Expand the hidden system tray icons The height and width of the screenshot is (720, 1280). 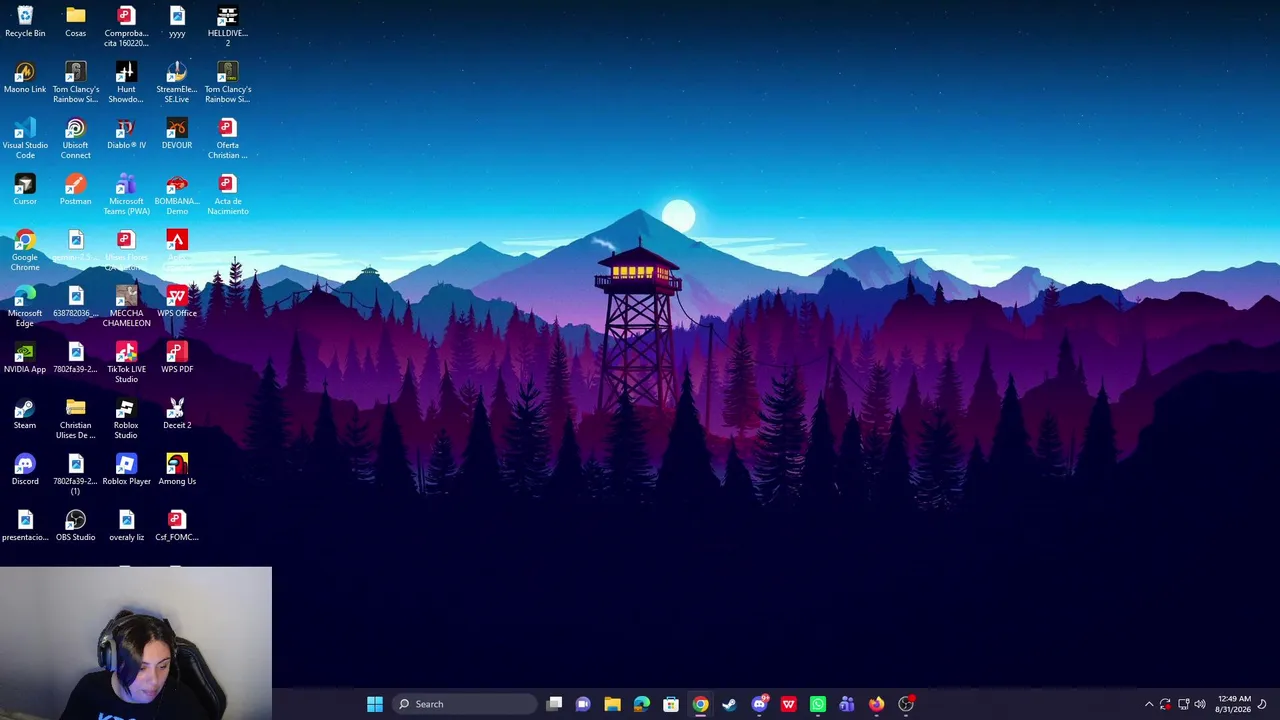(x=1149, y=704)
